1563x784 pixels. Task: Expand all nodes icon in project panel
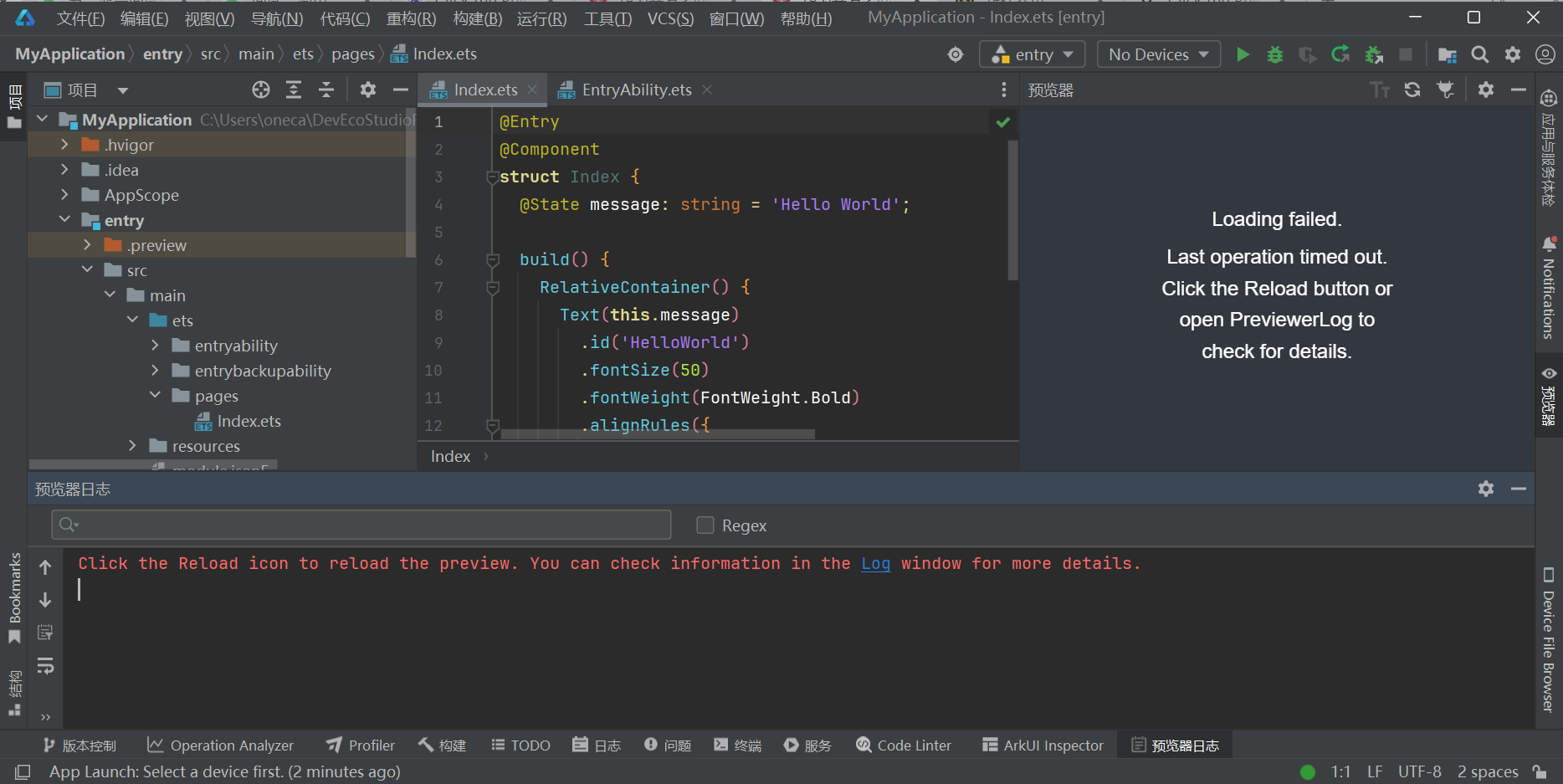294,90
